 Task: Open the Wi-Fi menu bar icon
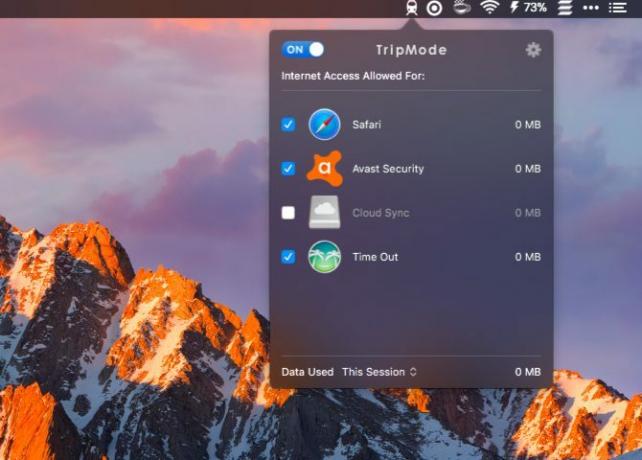[x=489, y=7]
